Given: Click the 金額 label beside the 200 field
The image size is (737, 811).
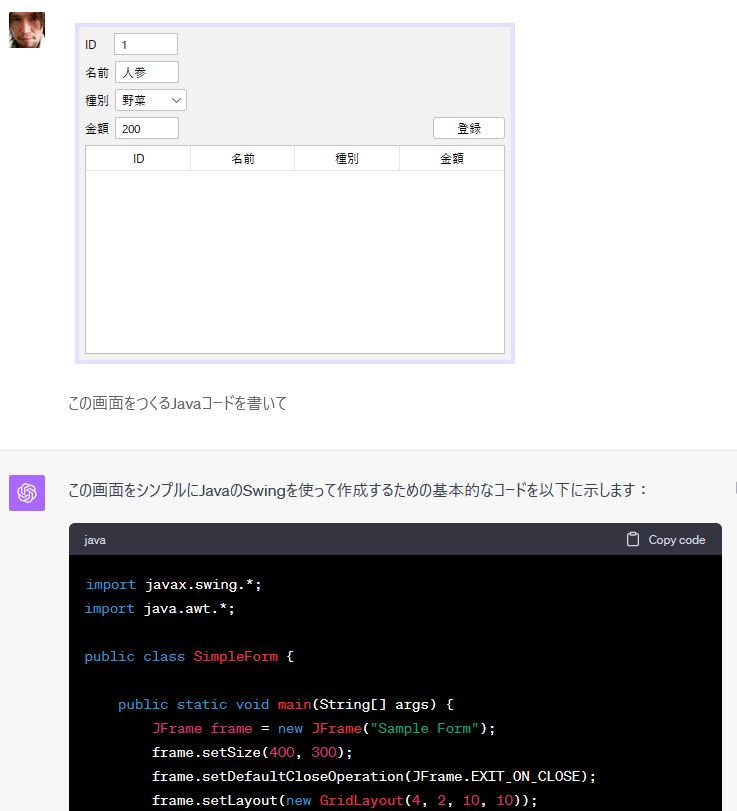Looking at the screenshot, I should 97,128.
